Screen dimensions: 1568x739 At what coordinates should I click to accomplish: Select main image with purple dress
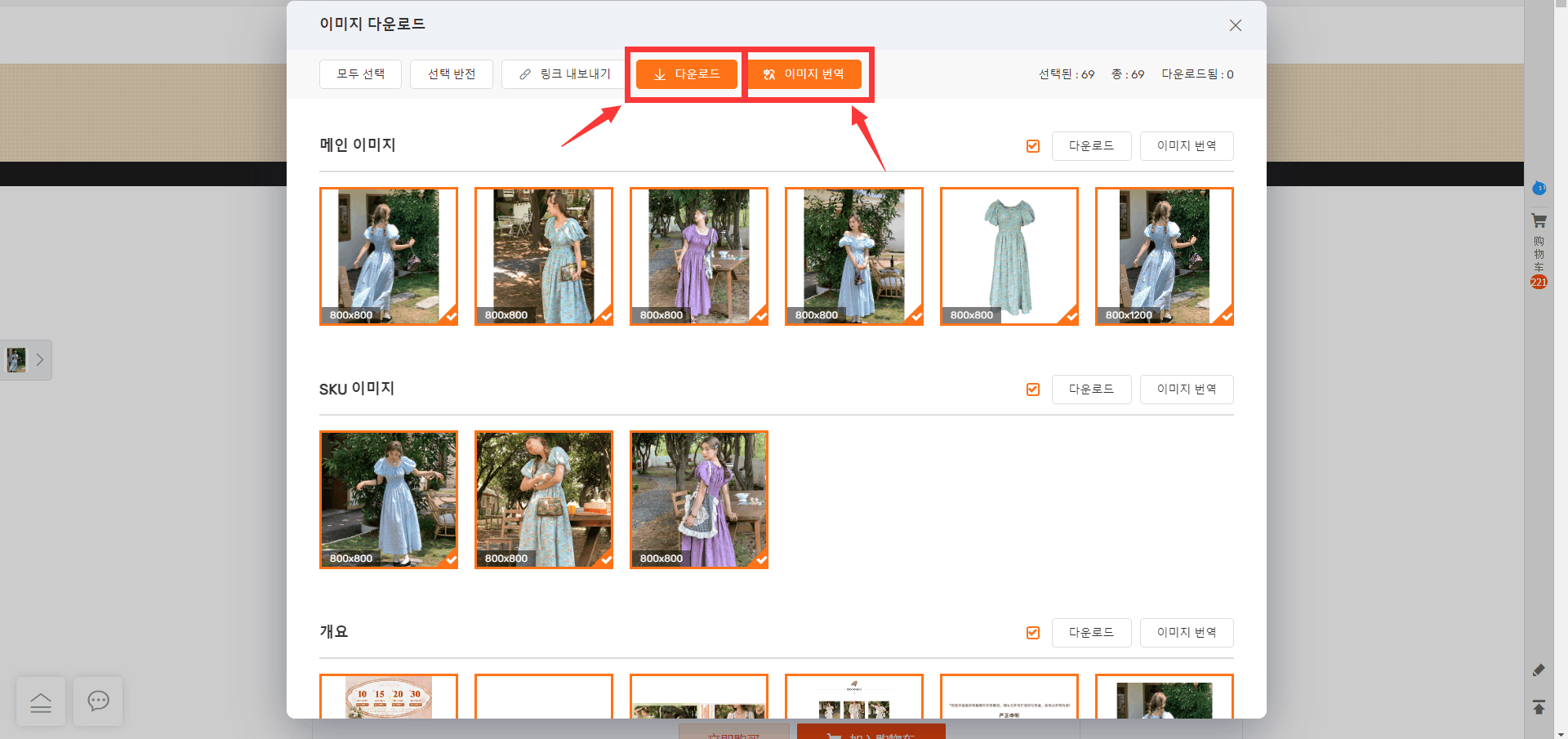(699, 256)
